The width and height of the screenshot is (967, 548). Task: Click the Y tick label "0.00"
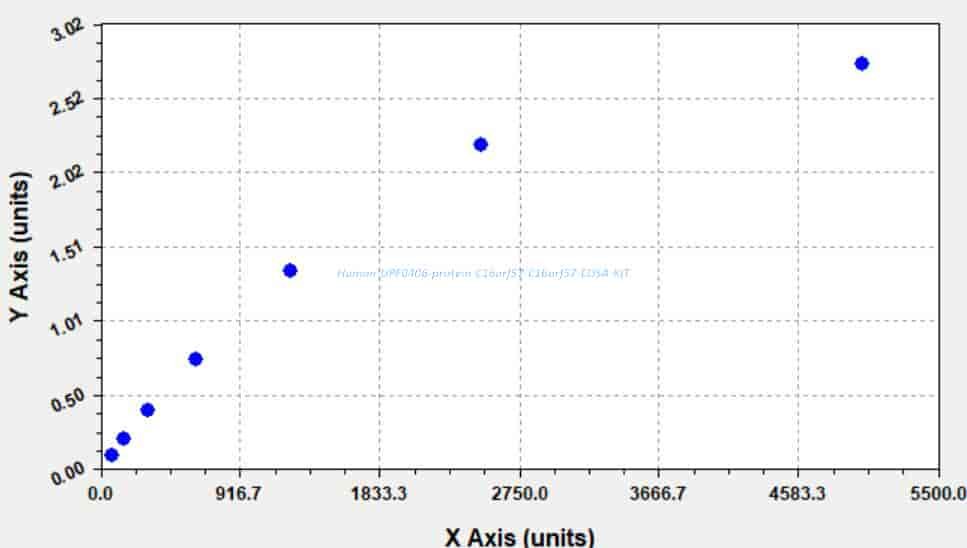[x=67, y=473]
